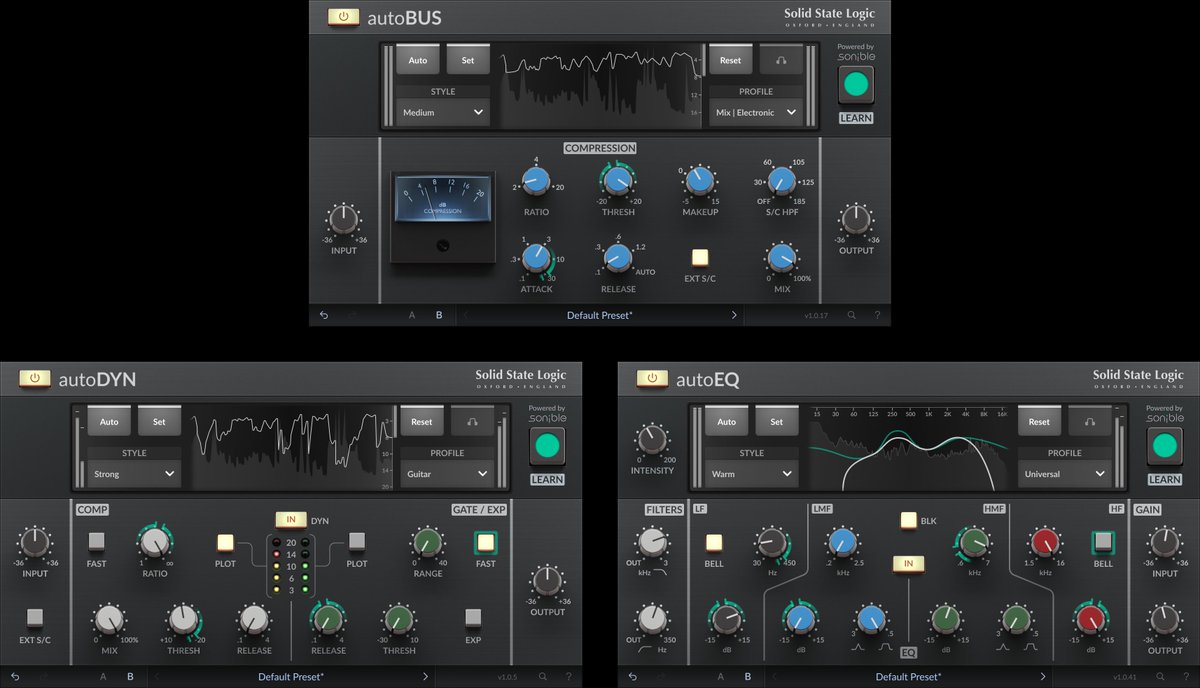The width and height of the screenshot is (1200, 688).
Task: Toggle the LF BELL switch in autoEQ
Action: 714,543
